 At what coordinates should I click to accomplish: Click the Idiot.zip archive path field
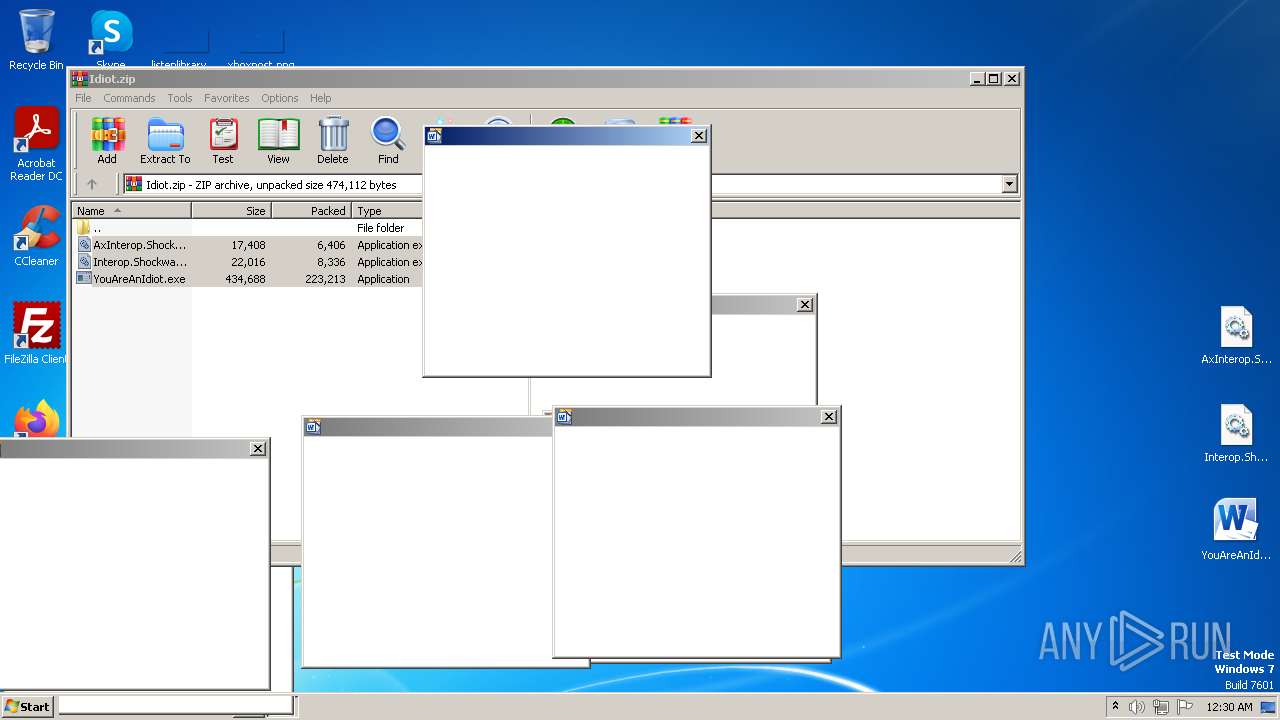(562, 184)
